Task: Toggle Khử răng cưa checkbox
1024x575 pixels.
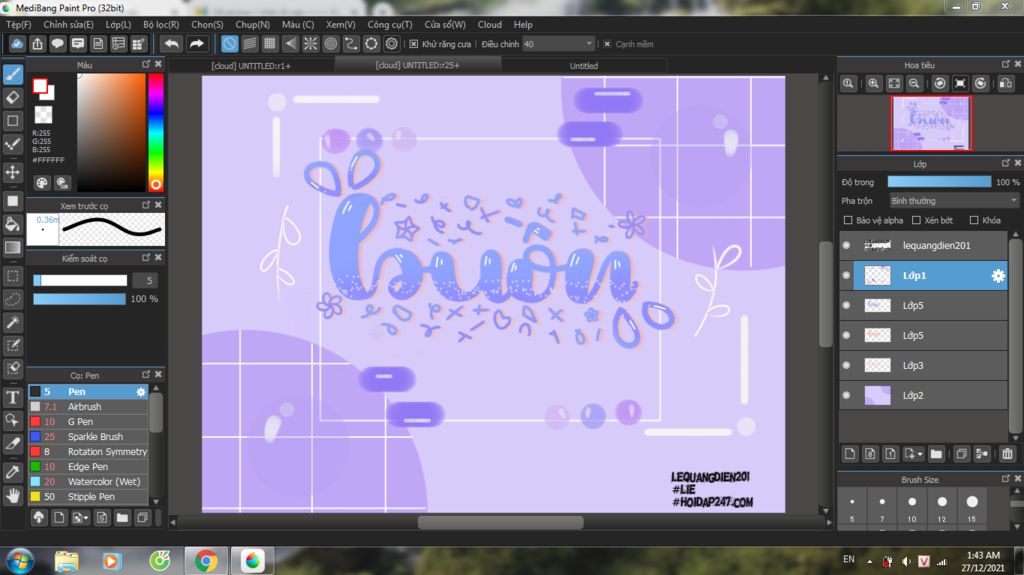Action: tap(413, 44)
